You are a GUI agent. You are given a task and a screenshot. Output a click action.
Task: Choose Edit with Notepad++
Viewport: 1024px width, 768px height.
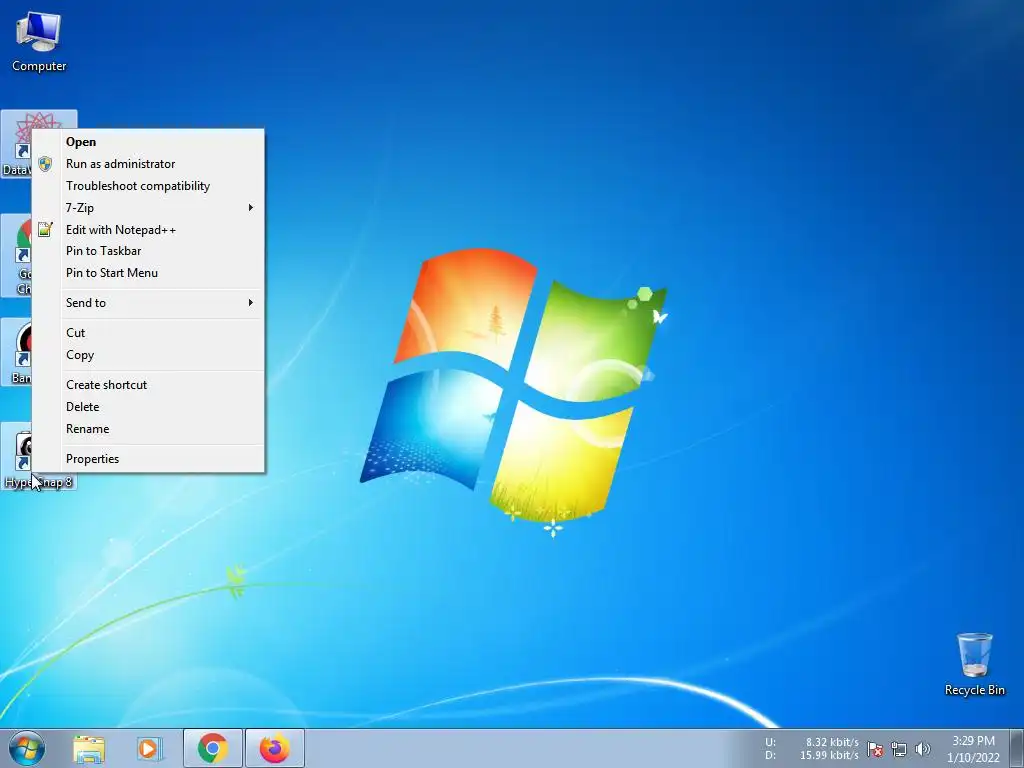[x=148, y=230]
